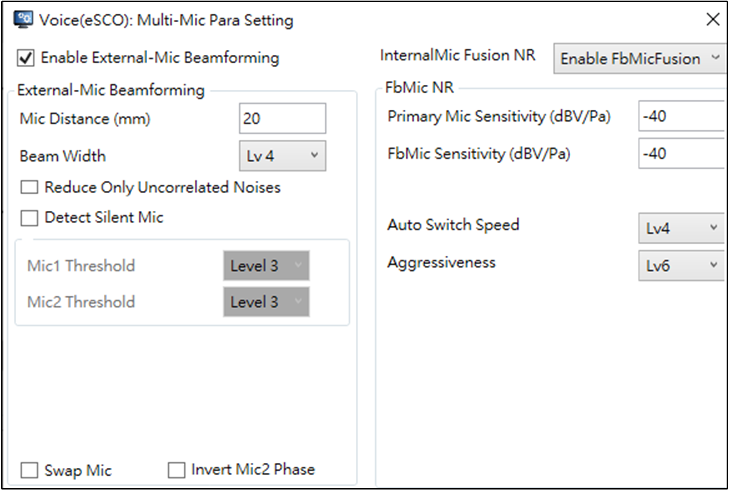Click the Aggressiveness label text
The image size is (729, 490).
tap(442, 263)
